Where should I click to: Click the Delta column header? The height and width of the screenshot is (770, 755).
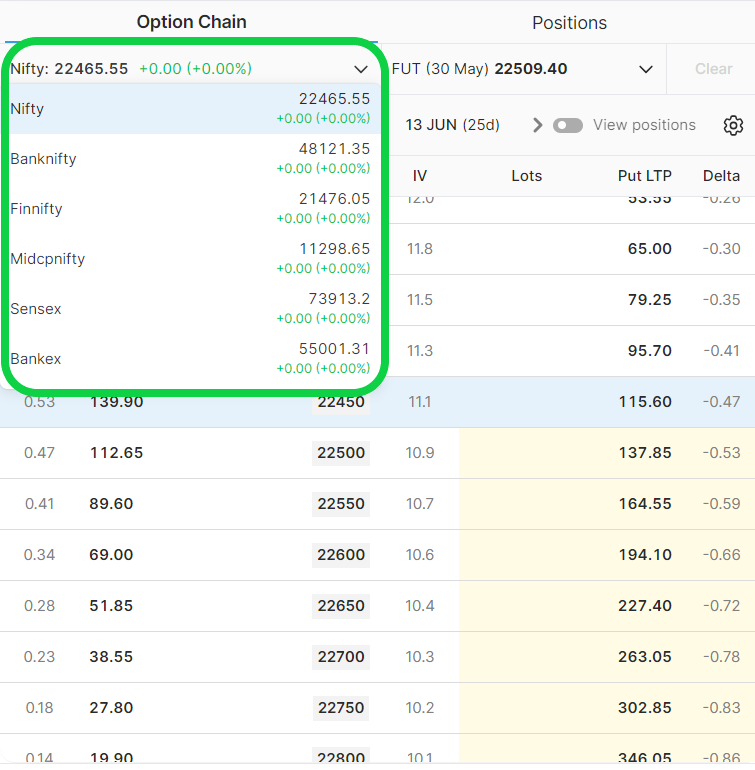click(721, 176)
